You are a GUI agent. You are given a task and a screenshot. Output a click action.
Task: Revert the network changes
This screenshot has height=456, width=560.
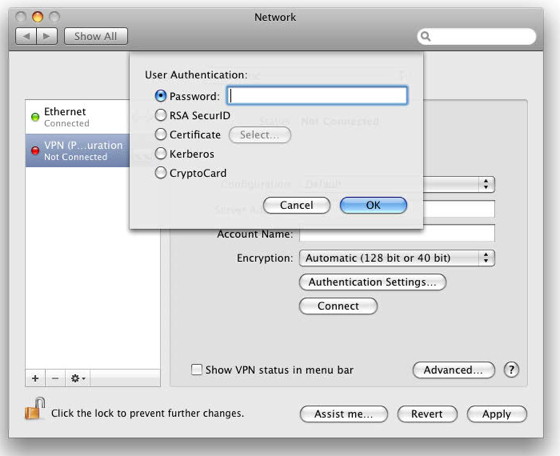tap(427, 414)
